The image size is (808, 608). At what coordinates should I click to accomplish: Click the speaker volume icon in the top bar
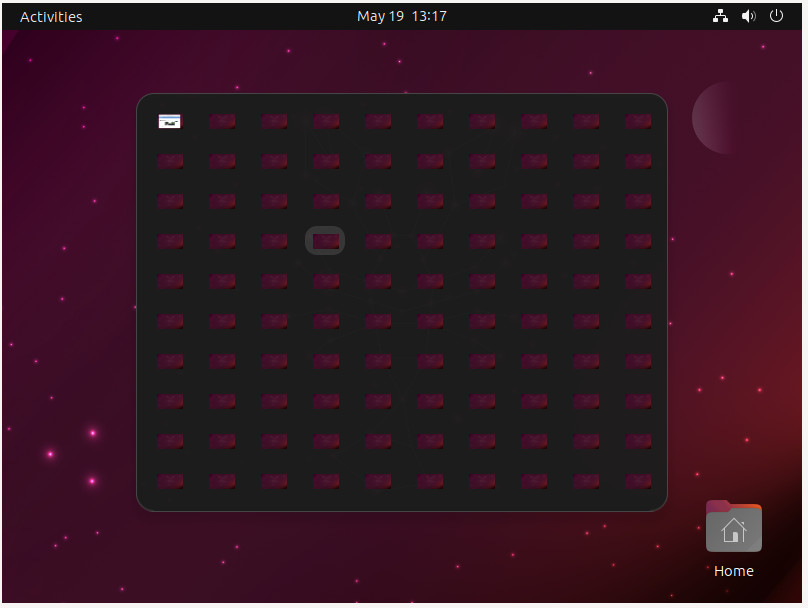coord(748,16)
